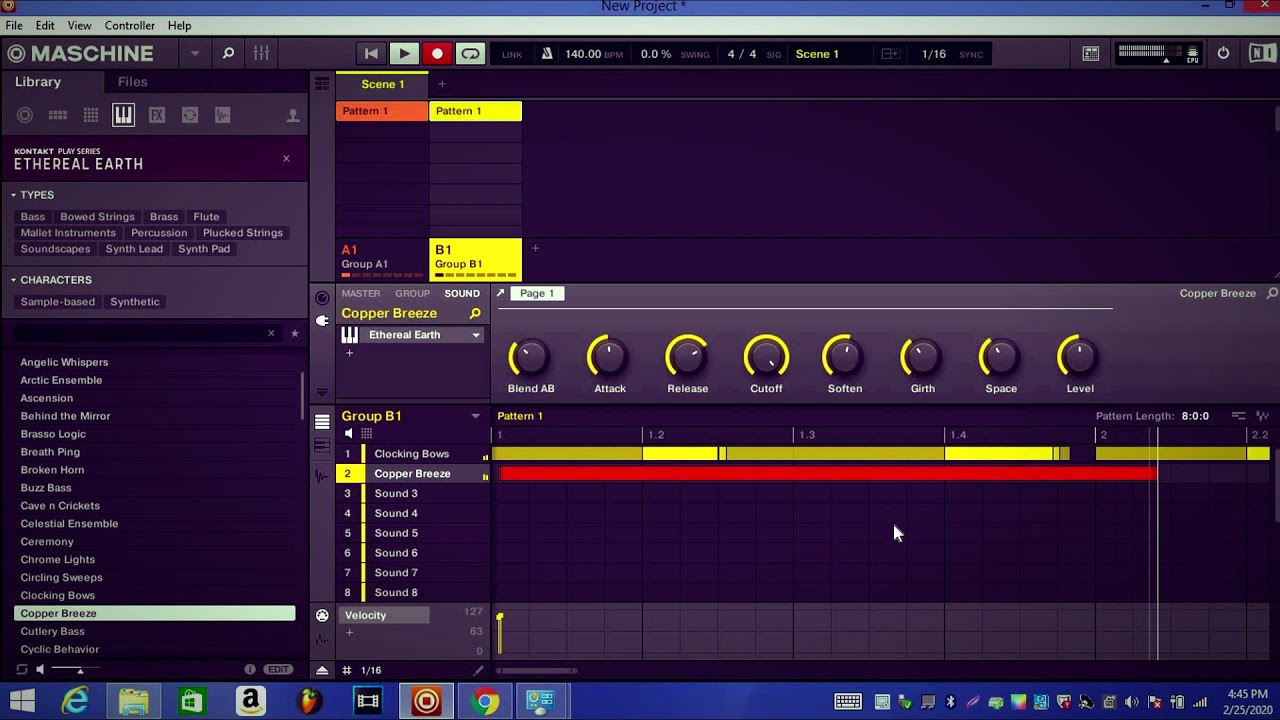The height and width of the screenshot is (720, 1280).
Task: Select the Projects file type icon
Action: coord(25,116)
